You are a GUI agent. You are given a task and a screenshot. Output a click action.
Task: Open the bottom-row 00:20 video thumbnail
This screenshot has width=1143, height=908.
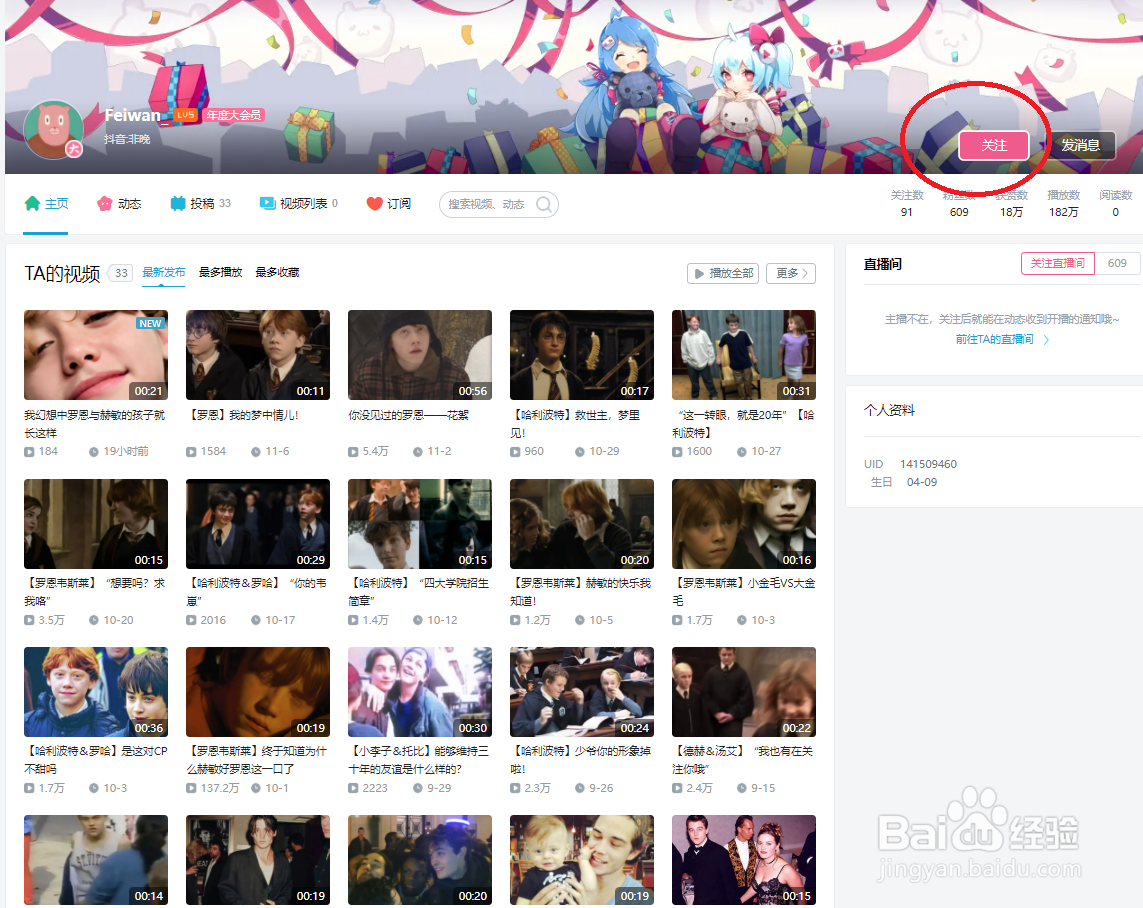420,860
